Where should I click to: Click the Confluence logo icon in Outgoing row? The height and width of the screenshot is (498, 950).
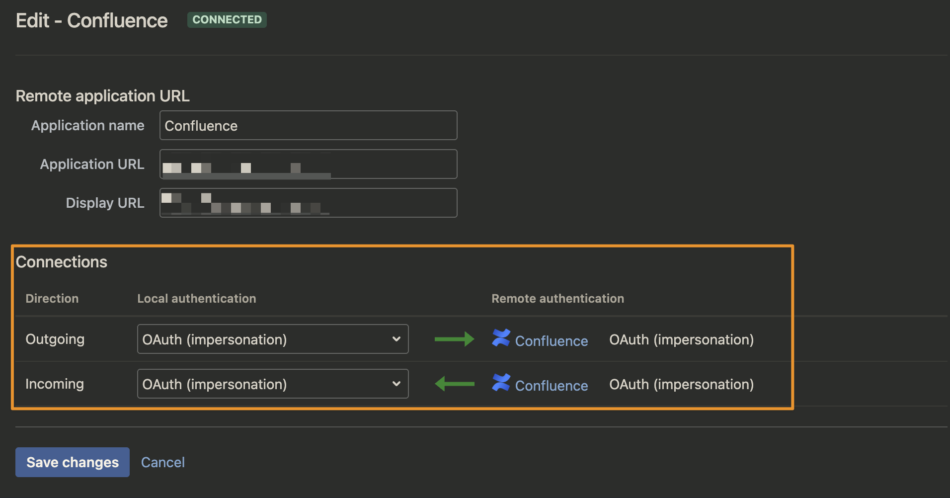pyautogui.click(x=500, y=338)
